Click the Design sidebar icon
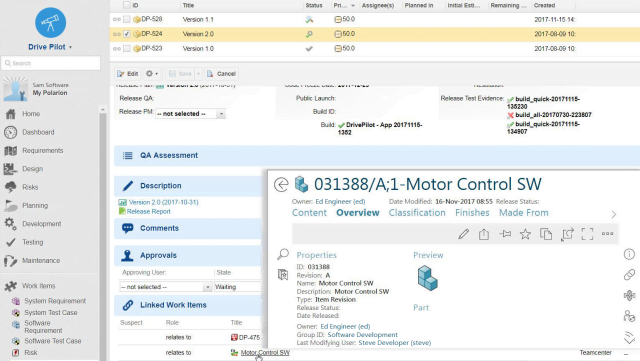The image size is (640, 361). click(10, 169)
